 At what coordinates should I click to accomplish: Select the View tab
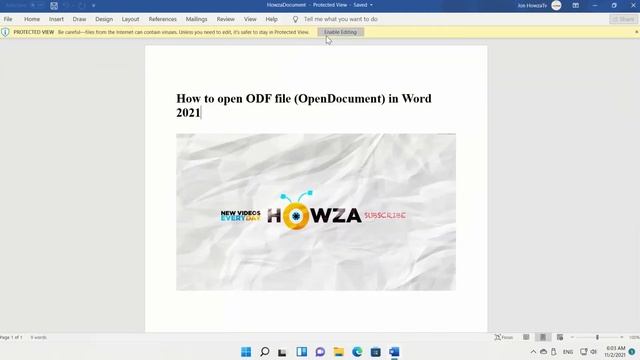click(x=250, y=19)
